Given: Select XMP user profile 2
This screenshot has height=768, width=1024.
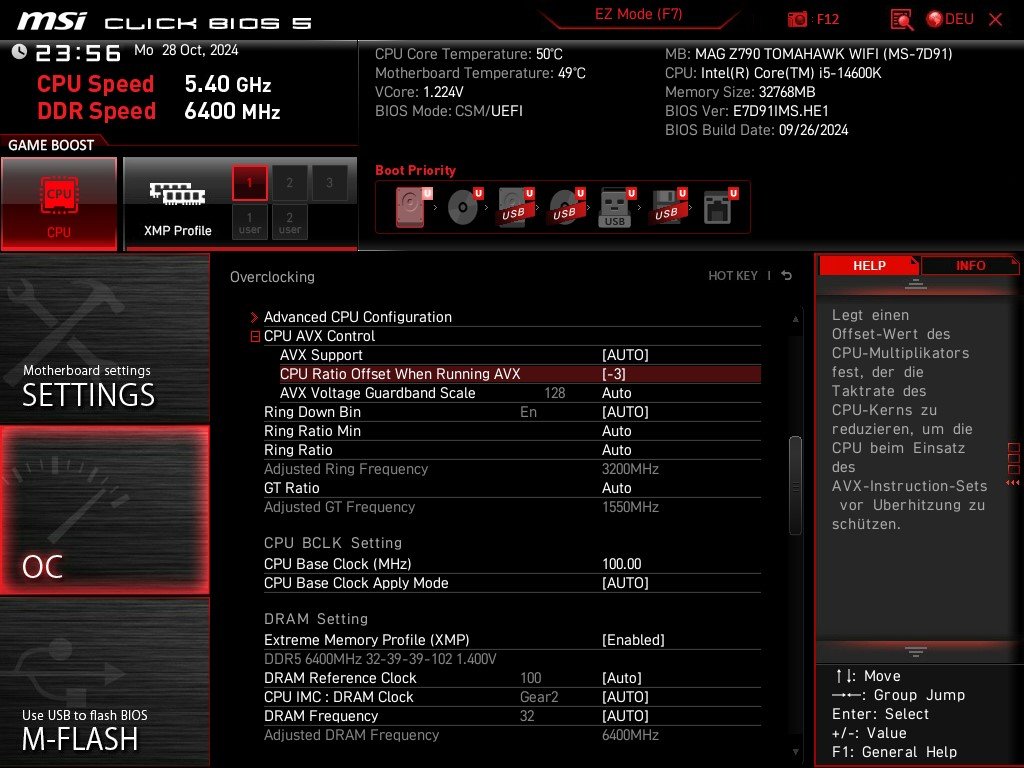Looking at the screenshot, I should (289, 223).
